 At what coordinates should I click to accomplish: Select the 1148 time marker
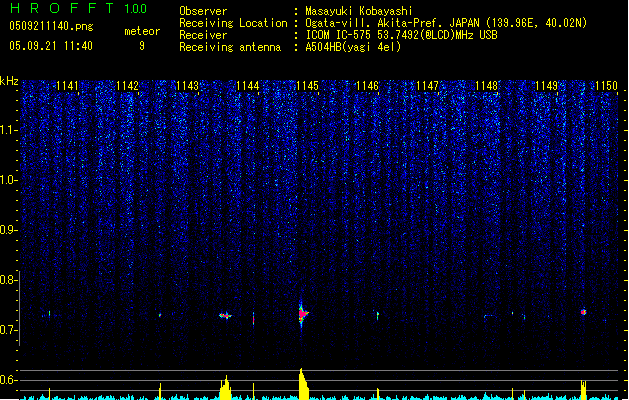(487, 86)
